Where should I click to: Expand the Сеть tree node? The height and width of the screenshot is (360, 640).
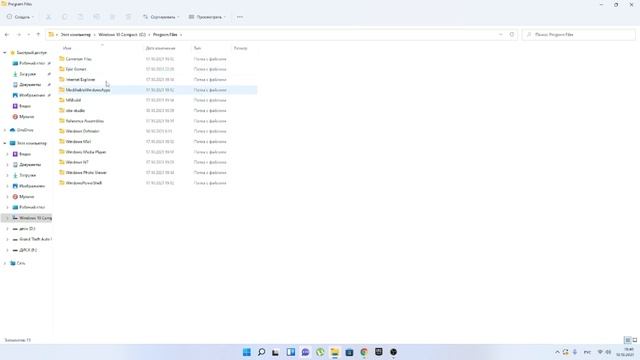(x=5, y=263)
